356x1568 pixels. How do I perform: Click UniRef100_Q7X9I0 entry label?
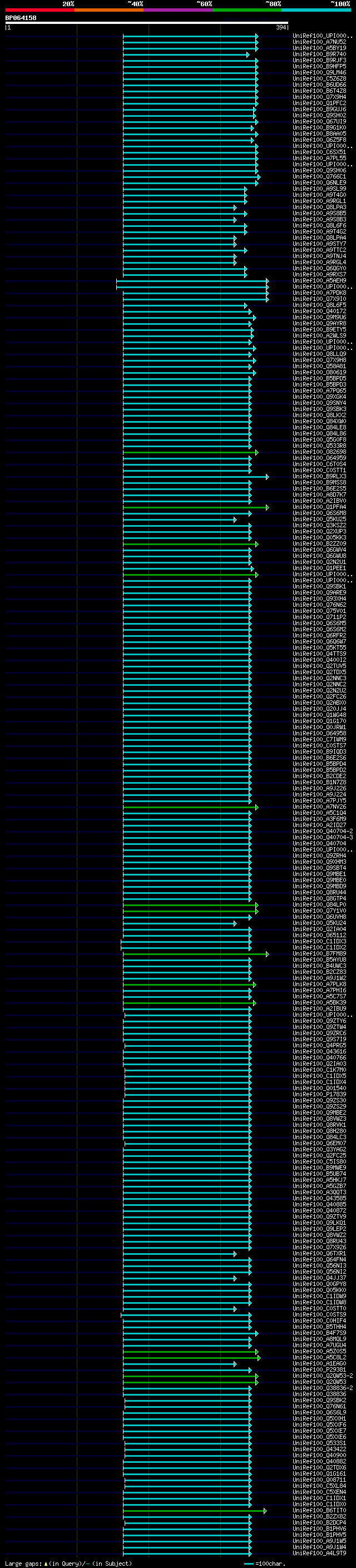click(319, 299)
